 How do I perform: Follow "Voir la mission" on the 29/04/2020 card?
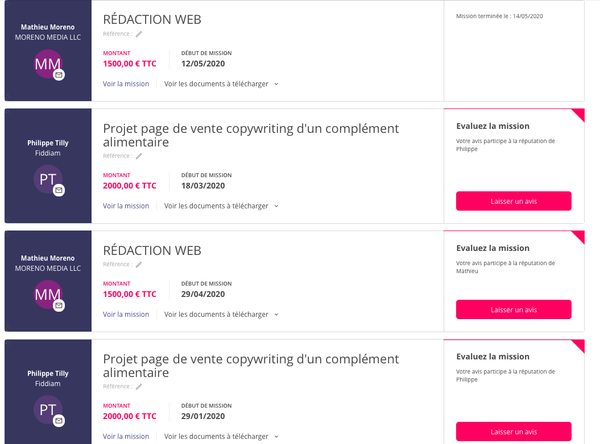tap(126, 314)
